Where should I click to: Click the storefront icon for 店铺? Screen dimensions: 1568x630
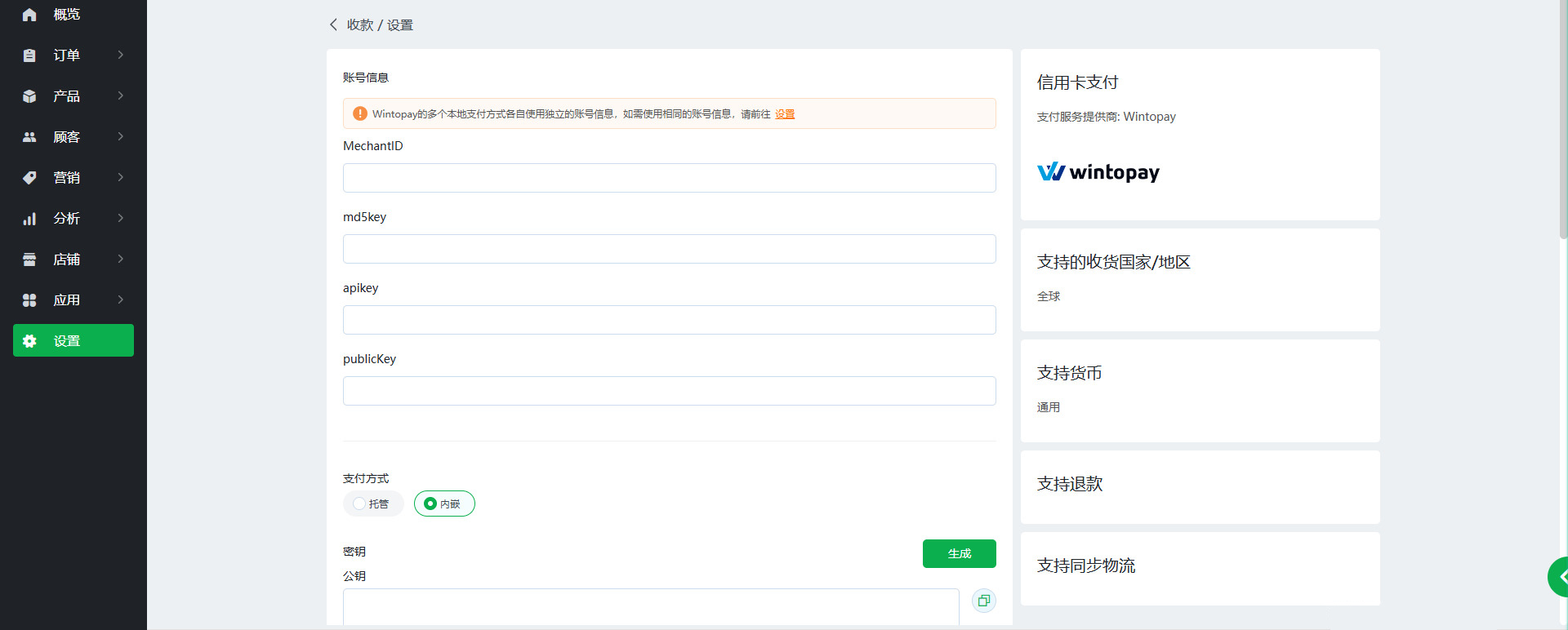(x=29, y=260)
